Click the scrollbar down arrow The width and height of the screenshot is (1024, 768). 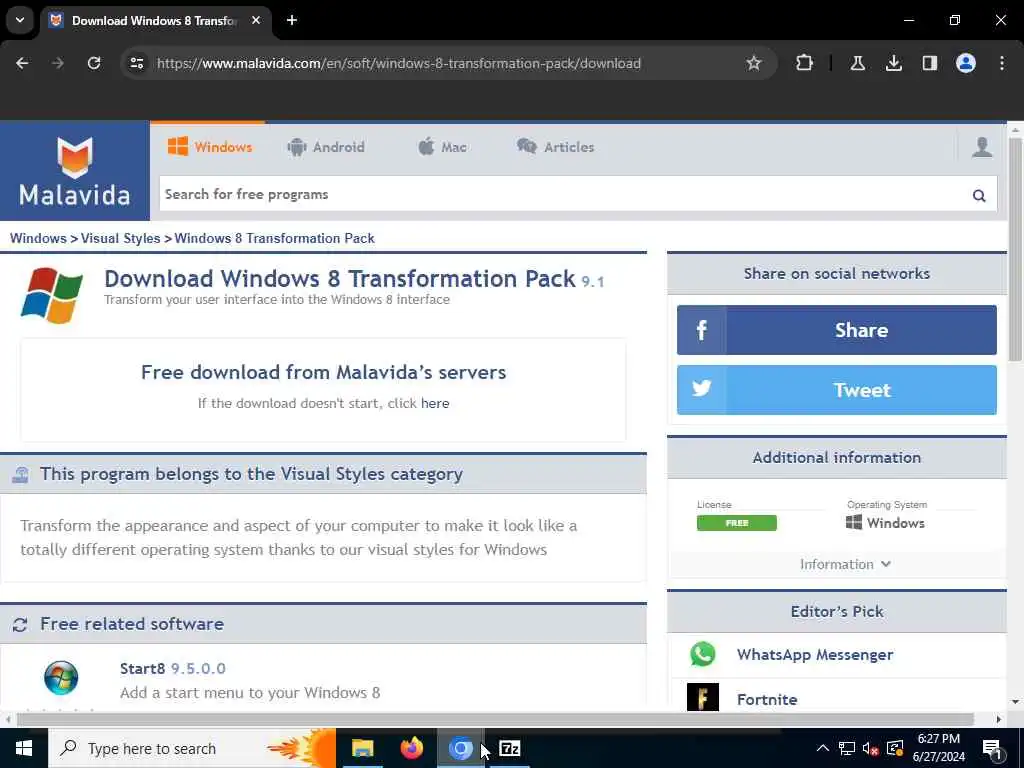[1015, 702]
